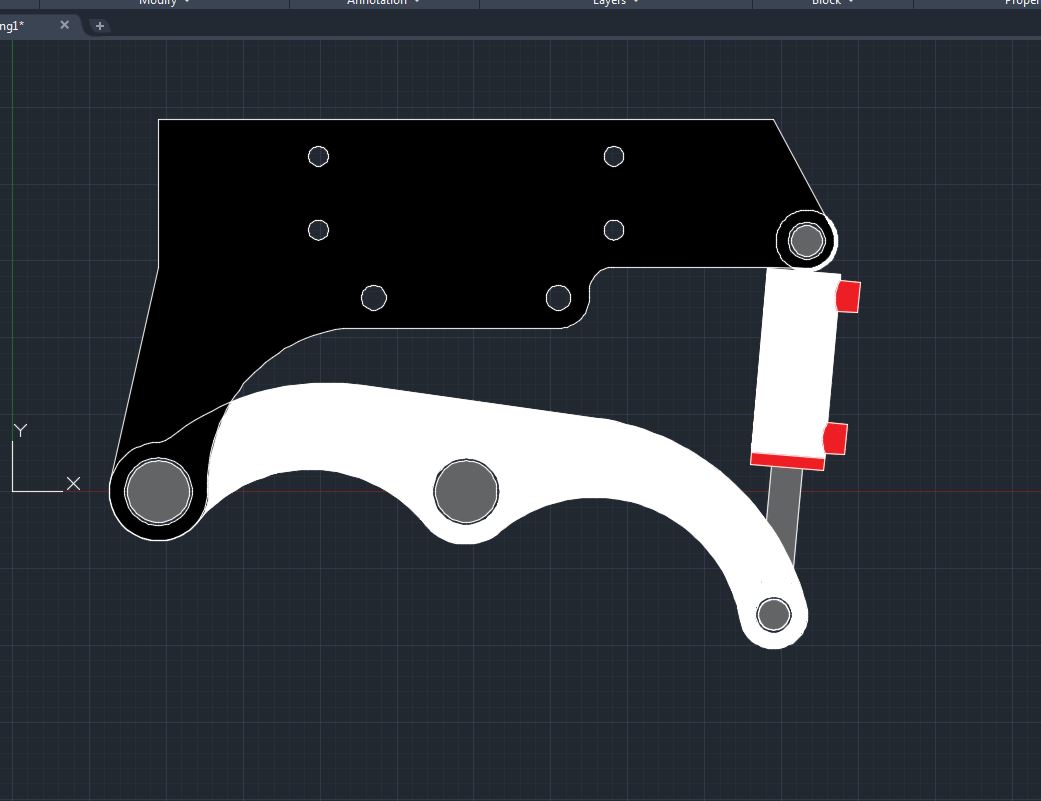
Task: Switch to the Drawing1 file tab
Action: 14,25
